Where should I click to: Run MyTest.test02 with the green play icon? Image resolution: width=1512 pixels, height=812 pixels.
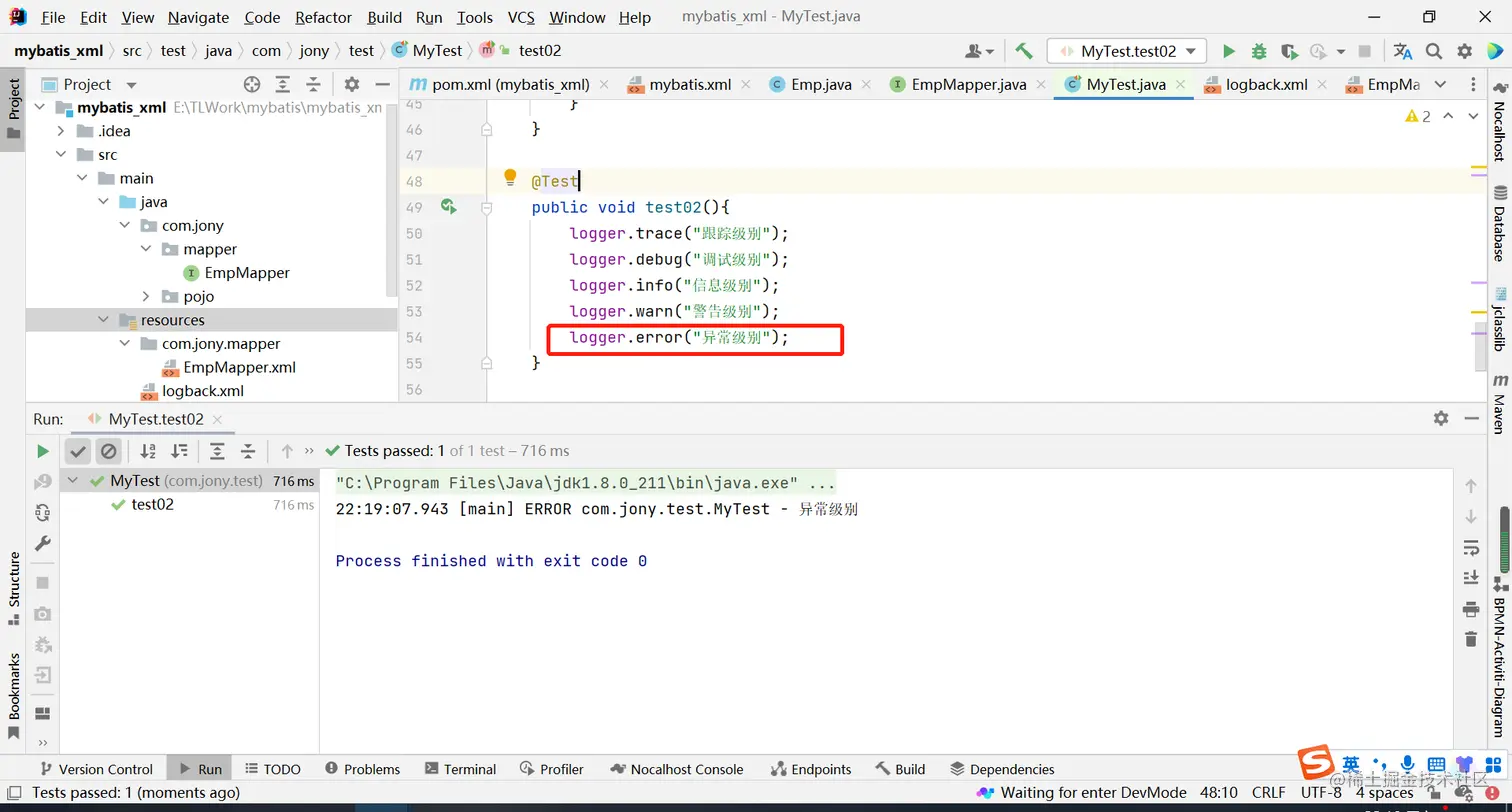[x=1229, y=51]
